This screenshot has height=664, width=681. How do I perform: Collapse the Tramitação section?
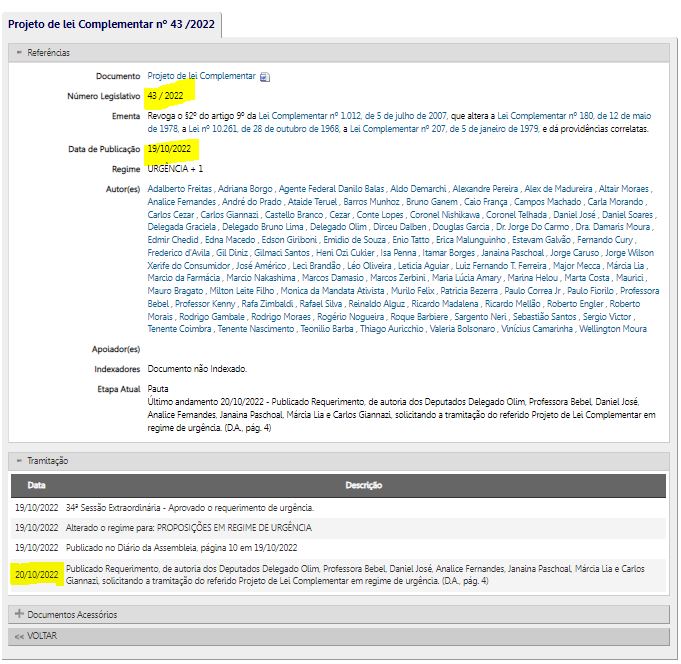coord(47,461)
